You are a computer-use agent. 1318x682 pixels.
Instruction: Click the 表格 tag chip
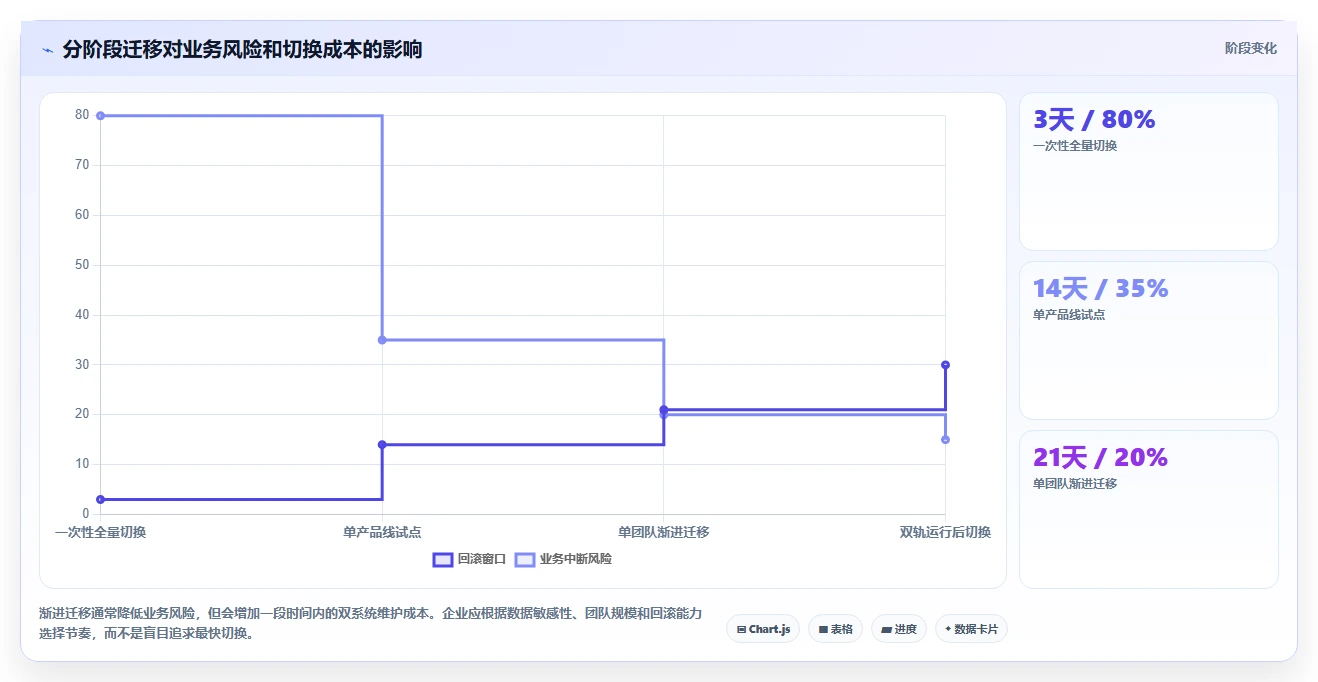tap(835, 629)
